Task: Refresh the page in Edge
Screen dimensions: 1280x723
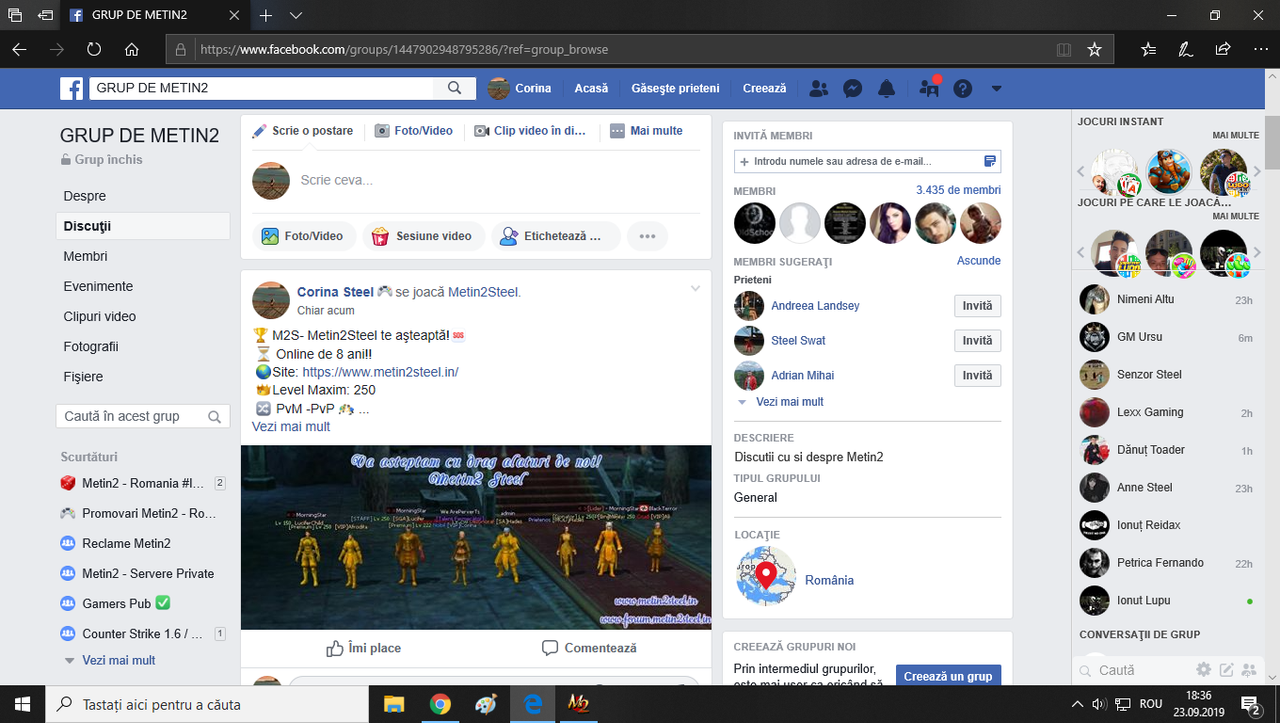Action: [x=94, y=49]
